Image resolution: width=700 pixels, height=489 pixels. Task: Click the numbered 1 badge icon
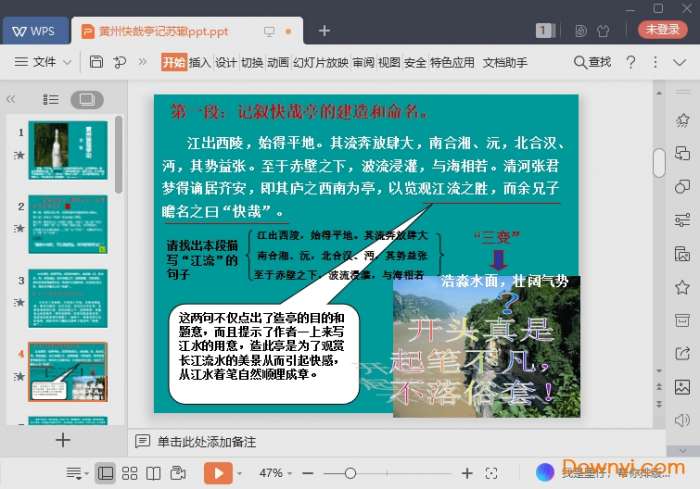click(x=545, y=30)
